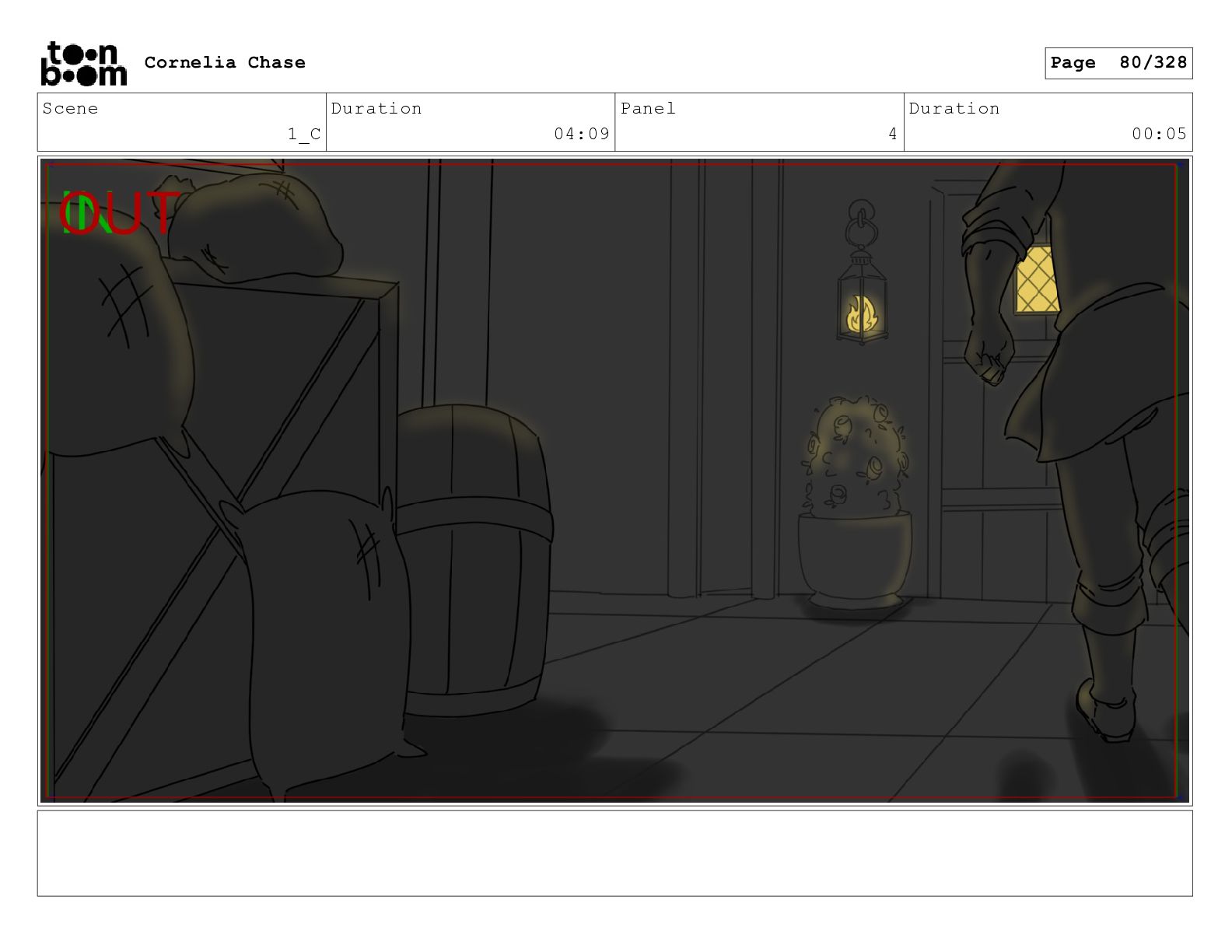Select the Scene value '1_C'
Screen dimensions: 1232x952
coord(304,135)
